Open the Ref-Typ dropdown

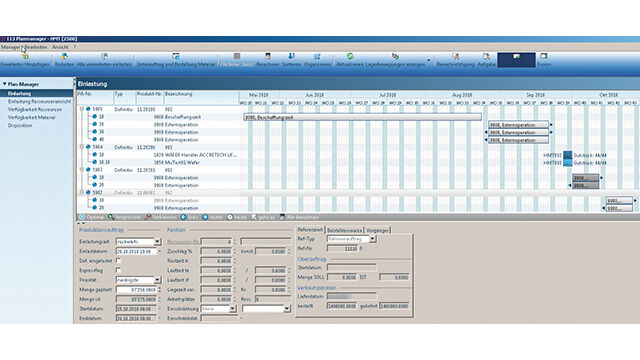click(x=372, y=239)
